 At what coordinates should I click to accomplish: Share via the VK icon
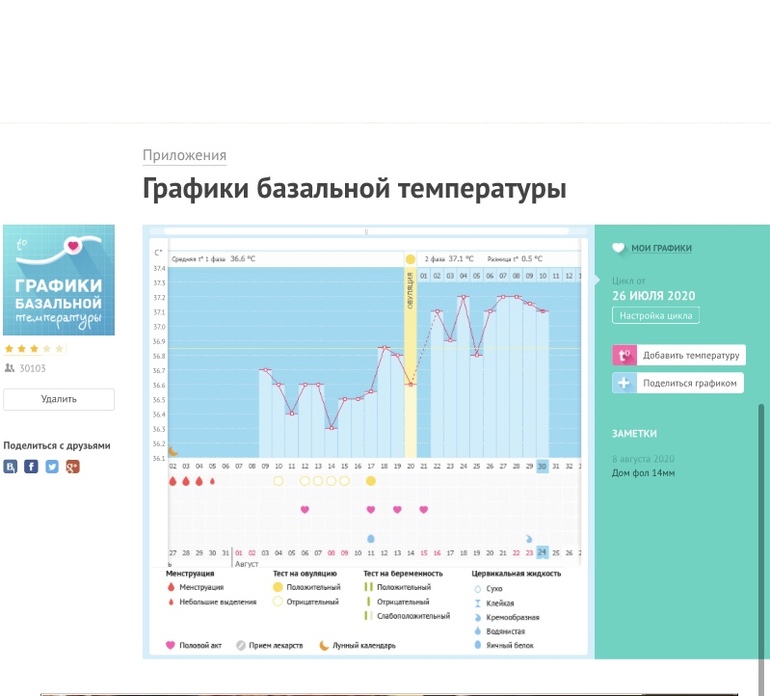point(11,466)
